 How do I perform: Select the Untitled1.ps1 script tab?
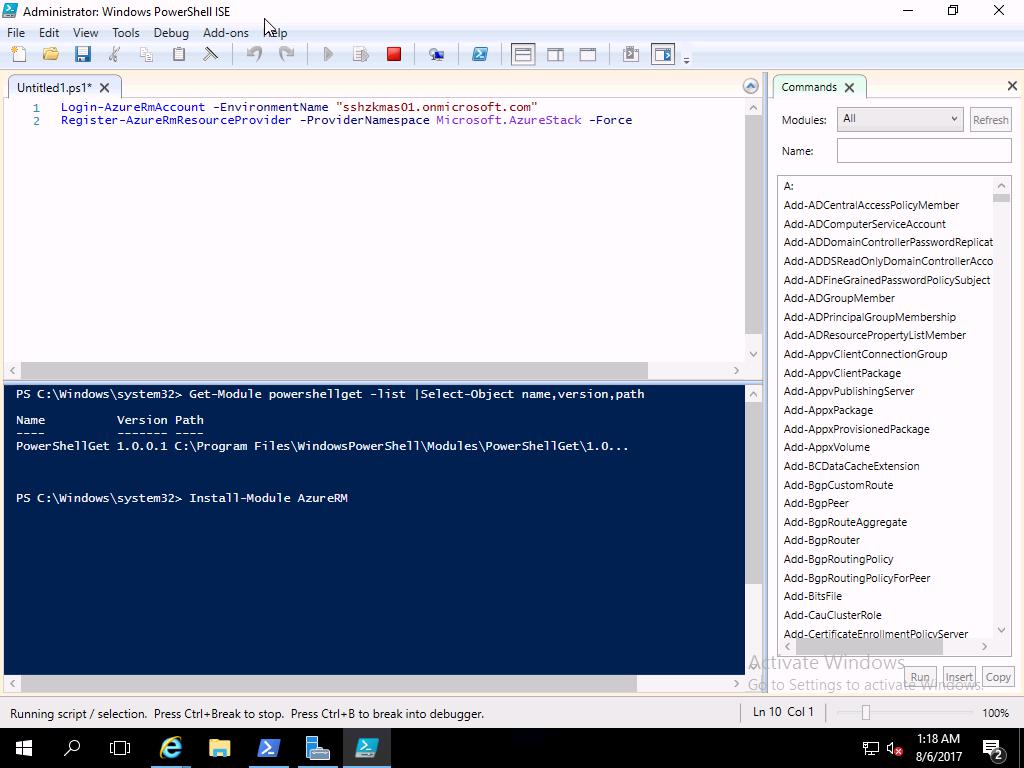(54, 88)
